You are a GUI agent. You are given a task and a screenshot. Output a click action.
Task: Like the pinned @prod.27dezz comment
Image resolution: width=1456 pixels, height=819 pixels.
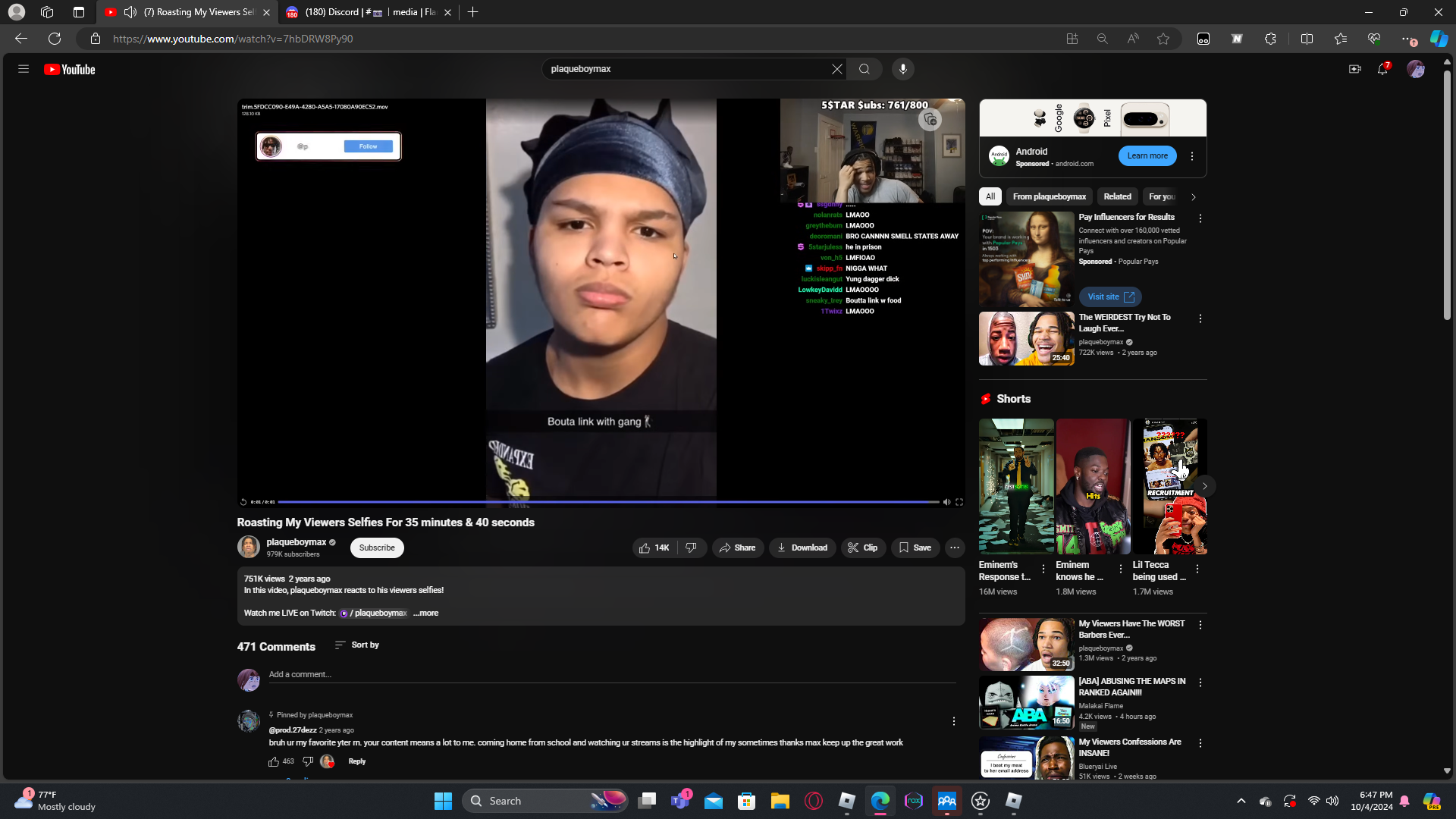(274, 761)
